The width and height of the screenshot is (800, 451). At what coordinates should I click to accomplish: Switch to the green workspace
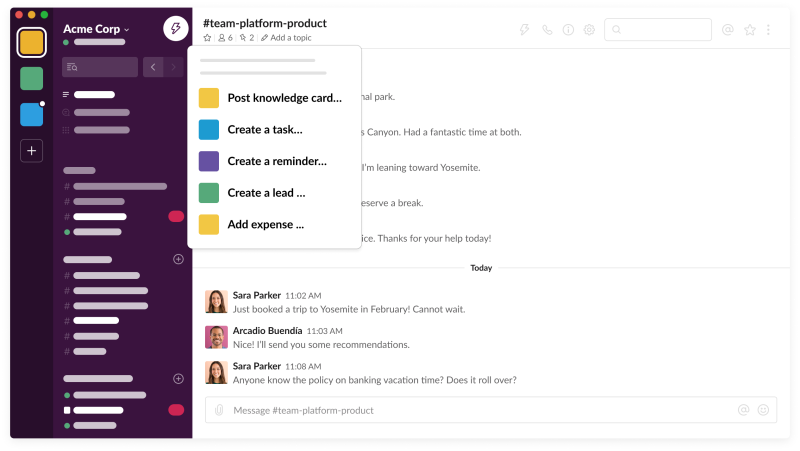pos(32,79)
